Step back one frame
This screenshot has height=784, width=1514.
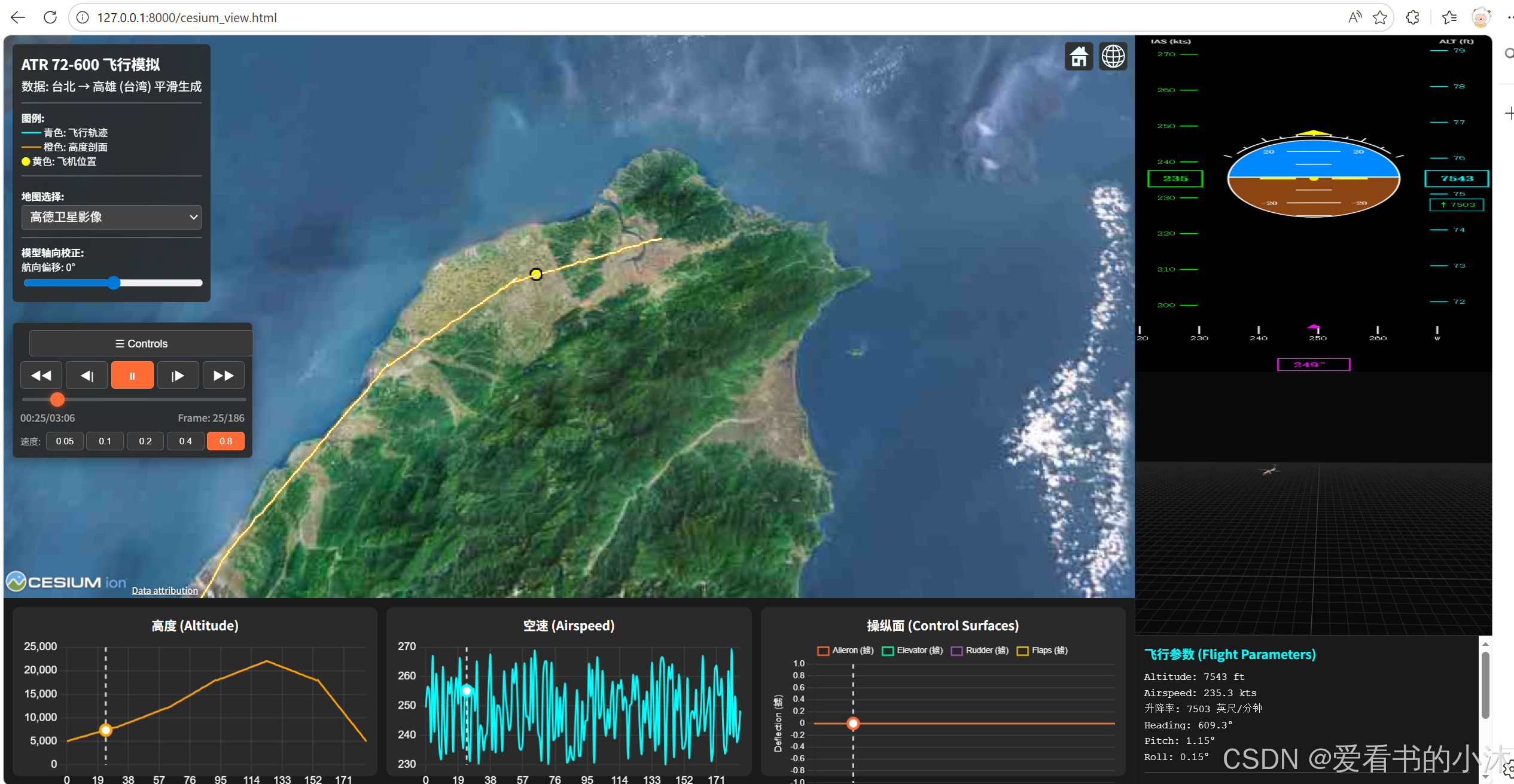87,376
